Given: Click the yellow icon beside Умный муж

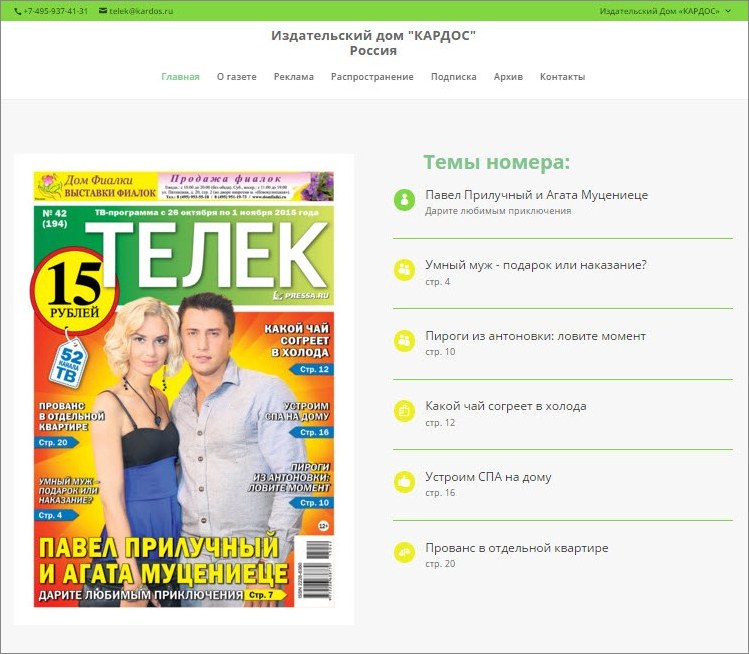Looking at the screenshot, I should point(404,269).
